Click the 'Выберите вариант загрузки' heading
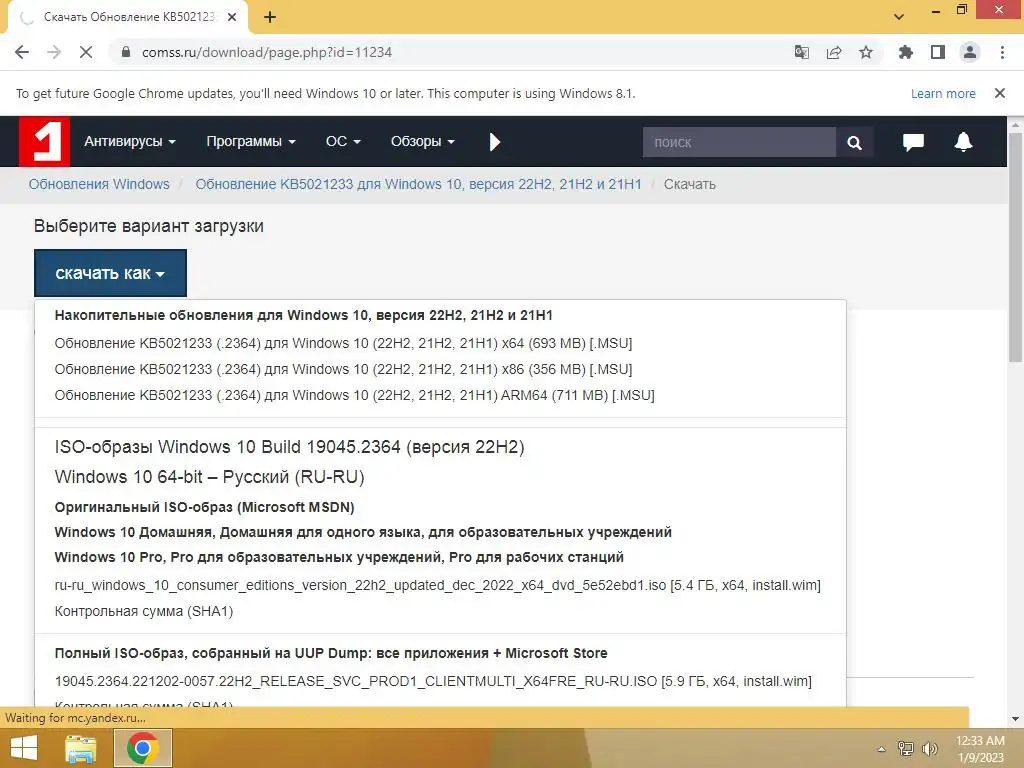This screenshot has width=1024, height=768. click(149, 226)
